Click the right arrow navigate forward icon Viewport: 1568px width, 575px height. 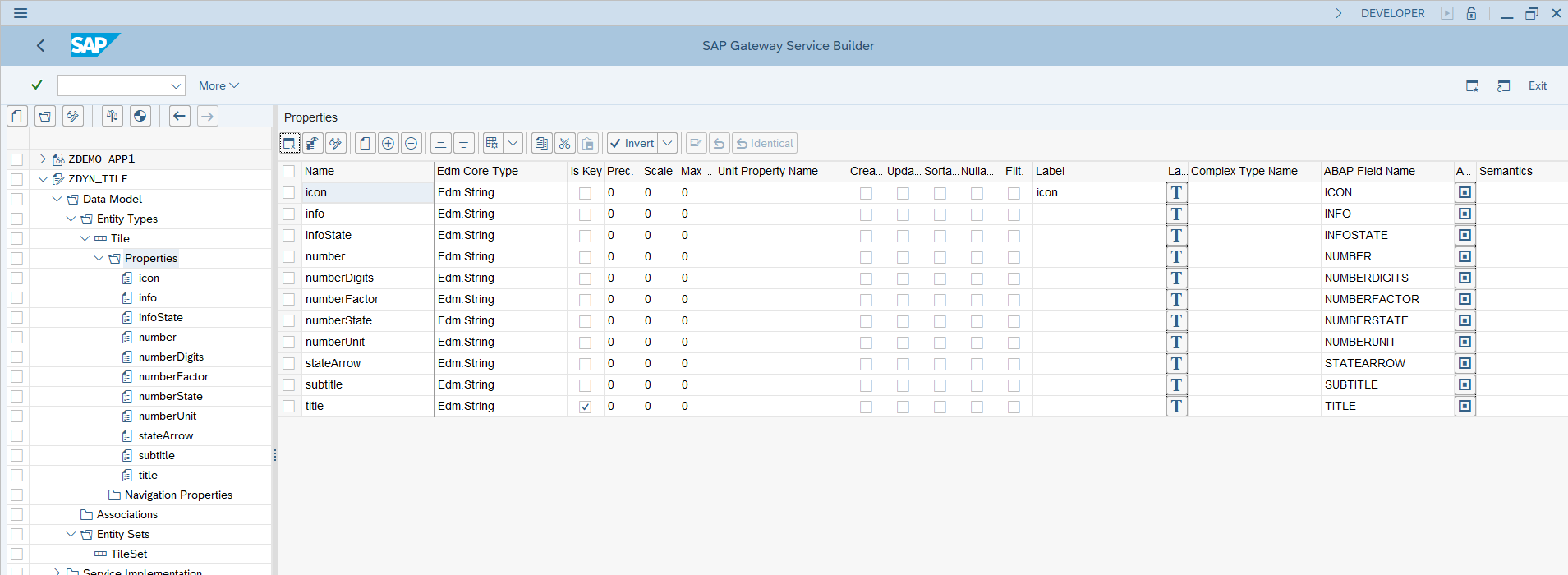[x=208, y=116]
